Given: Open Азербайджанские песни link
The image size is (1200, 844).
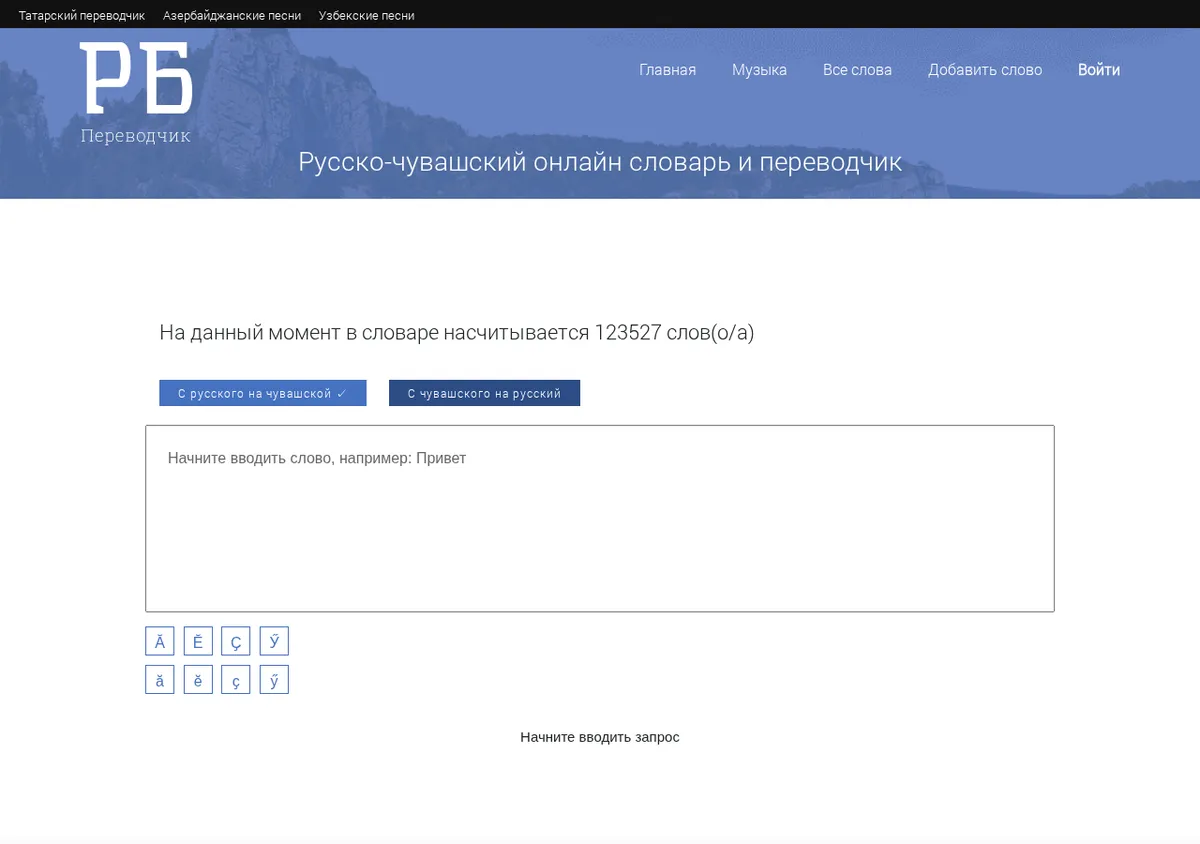Looking at the screenshot, I should pyautogui.click(x=232, y=16).
